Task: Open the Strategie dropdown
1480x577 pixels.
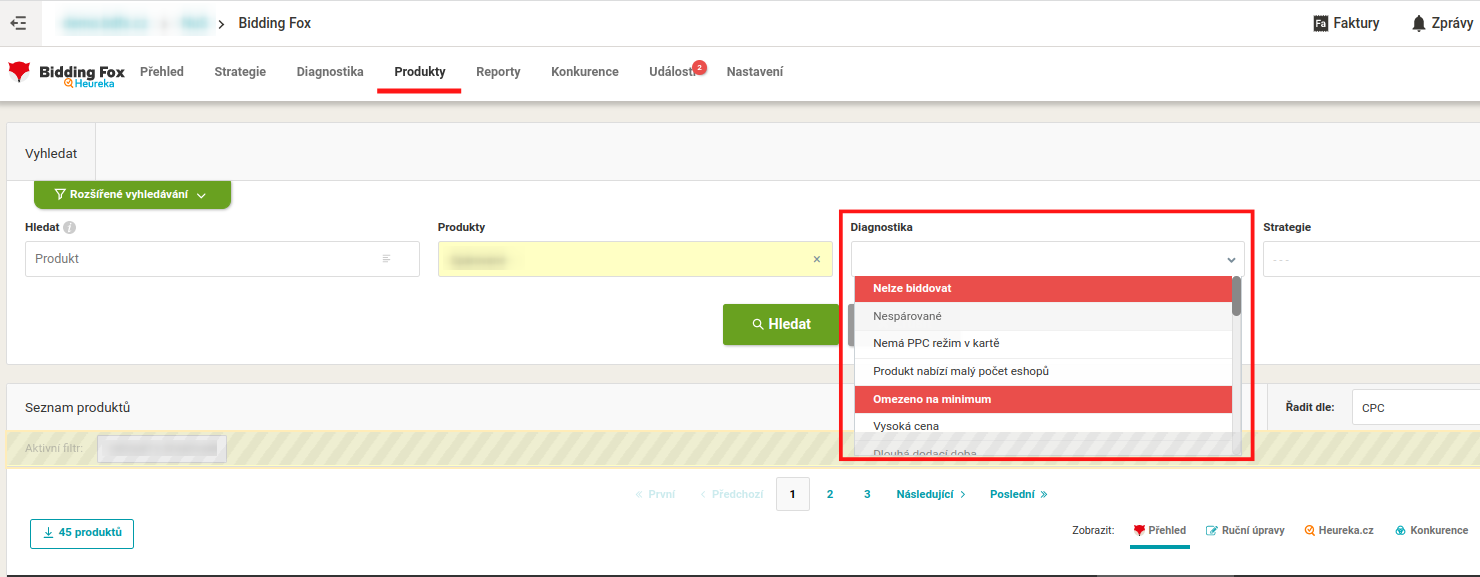Action: click(x=1371, y=259)
